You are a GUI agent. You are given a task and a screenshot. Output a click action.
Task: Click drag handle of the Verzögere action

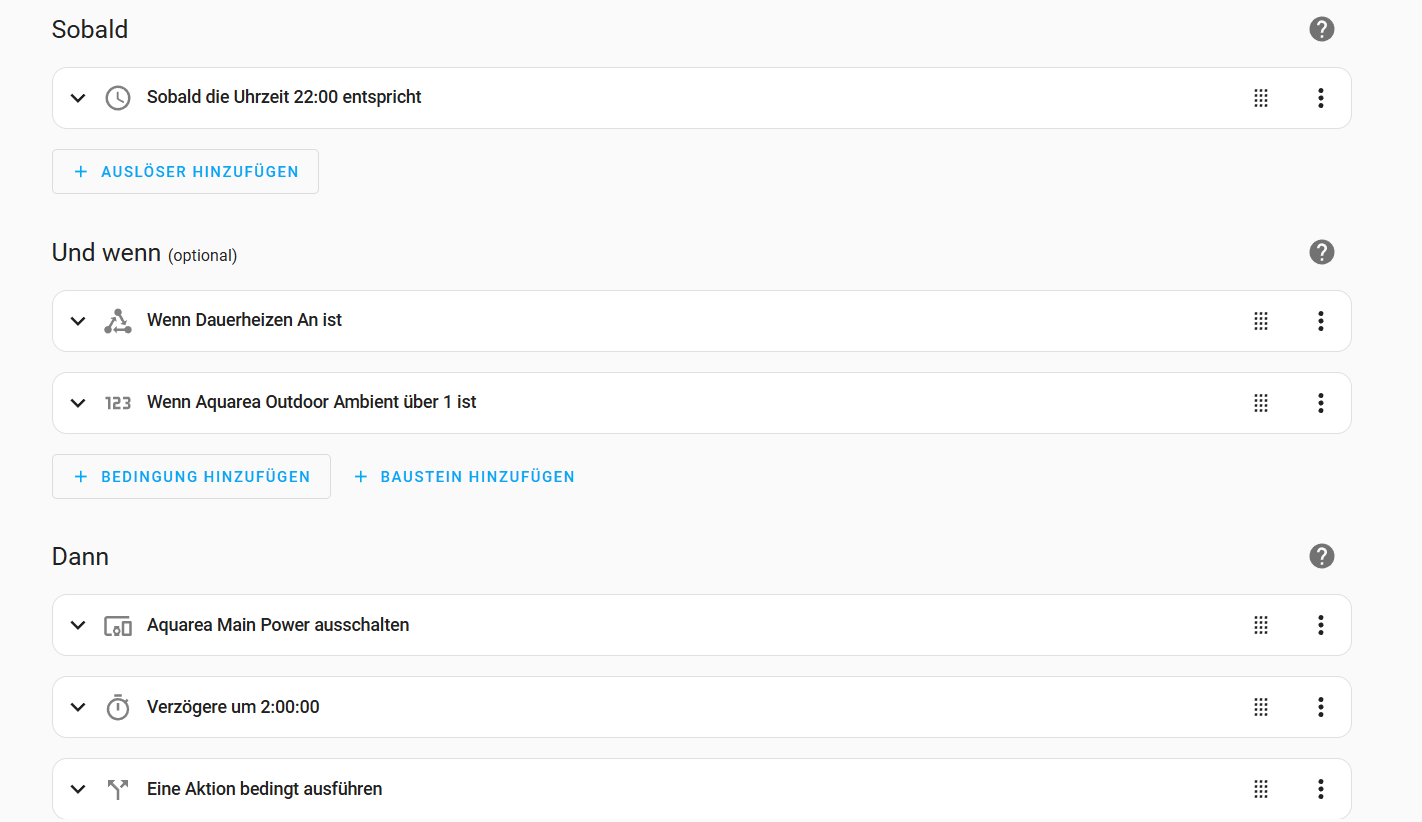[1261, 707]
